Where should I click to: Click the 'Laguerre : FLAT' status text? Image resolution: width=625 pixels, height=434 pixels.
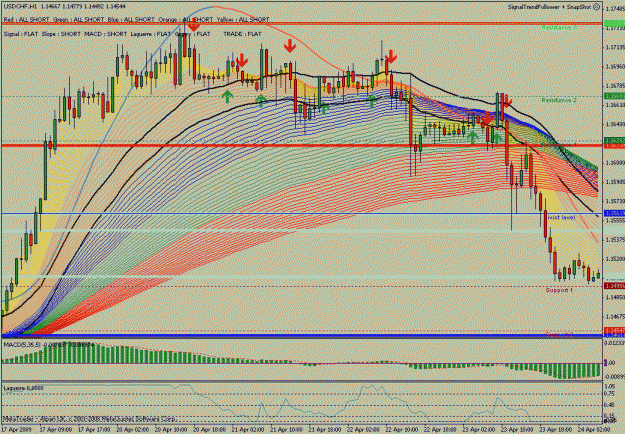[151, 34]
